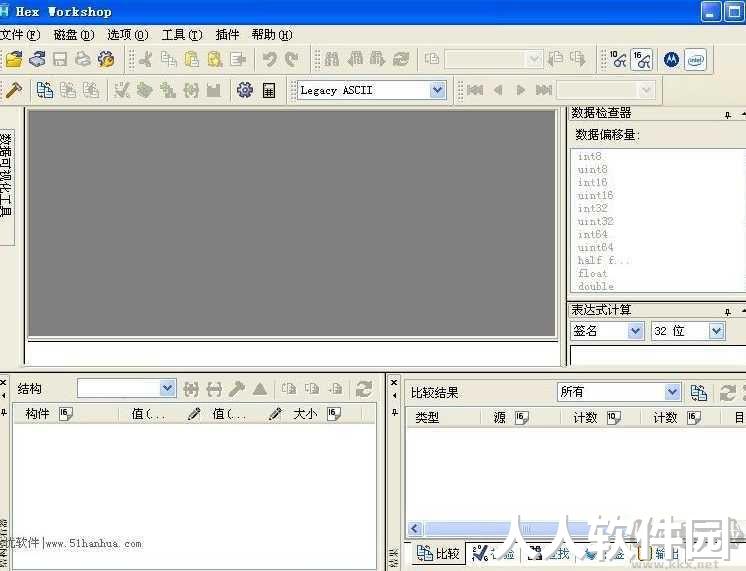
Task: Click the open file folder icon
Action: pyautogui.click(x=14, y=59)
